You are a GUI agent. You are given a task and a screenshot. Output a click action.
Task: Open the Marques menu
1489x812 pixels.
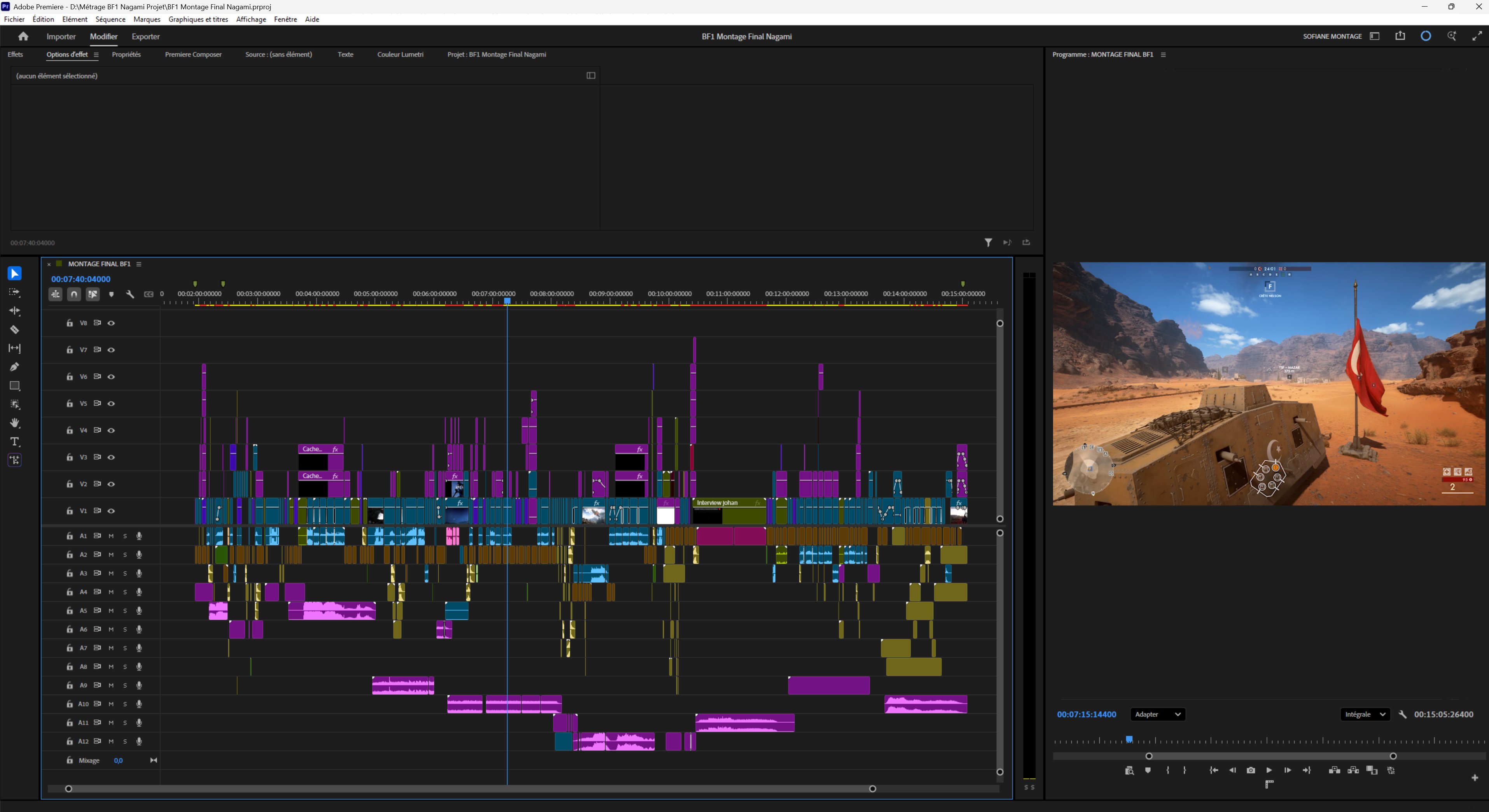tap(147, 19)
